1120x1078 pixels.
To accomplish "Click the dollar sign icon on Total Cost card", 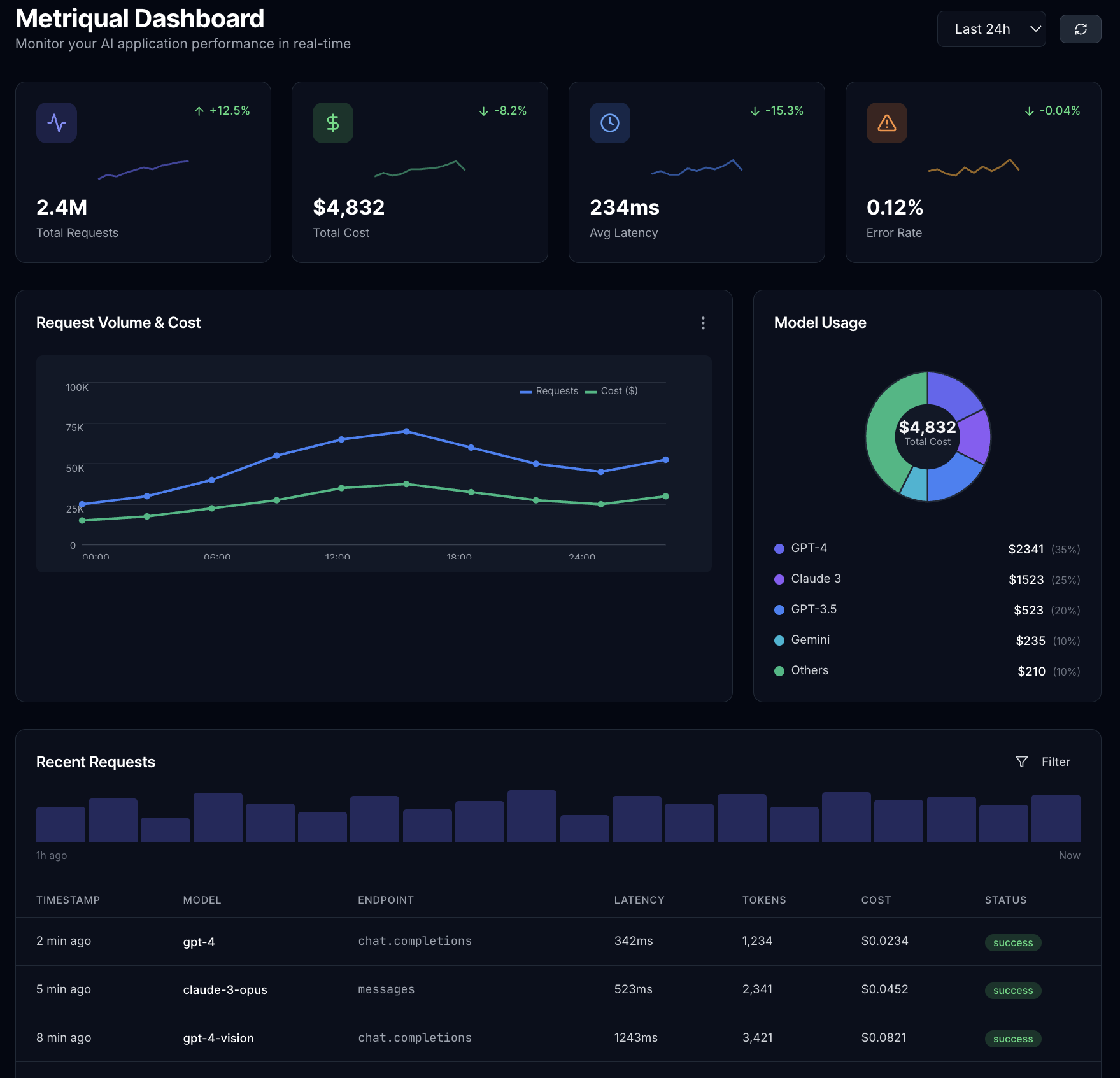I will [332, 122].
